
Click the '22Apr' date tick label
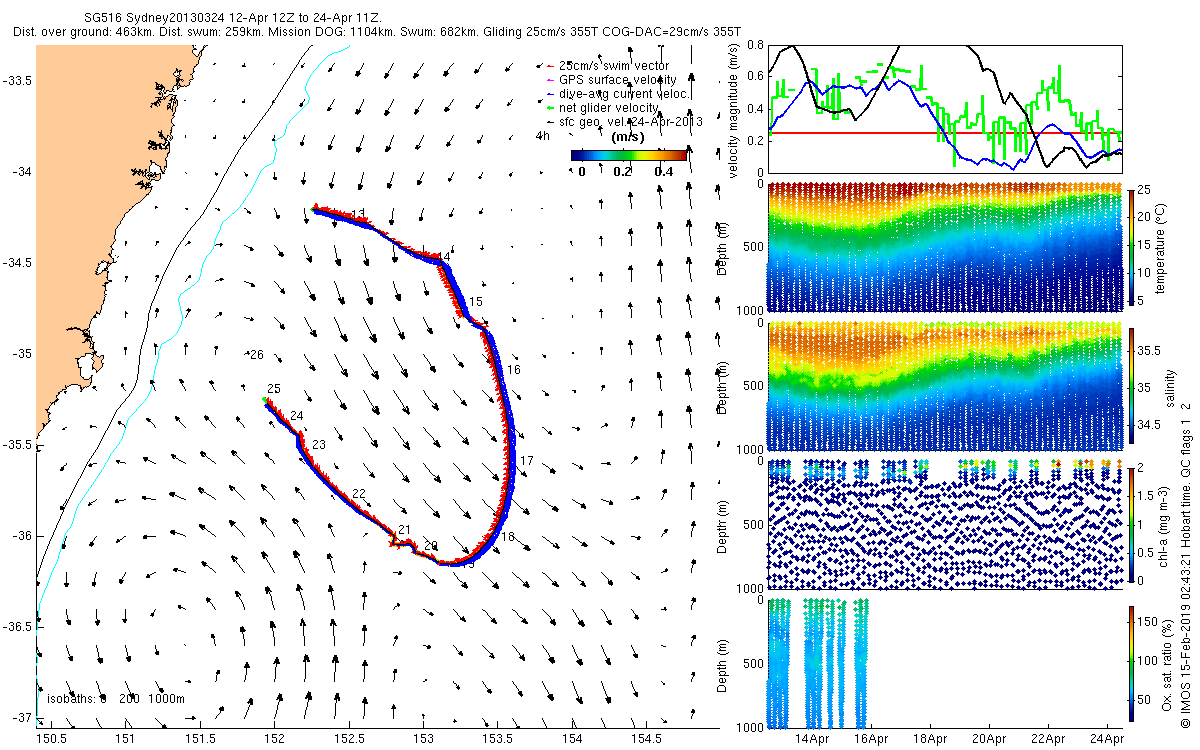tap(1048, 738)
